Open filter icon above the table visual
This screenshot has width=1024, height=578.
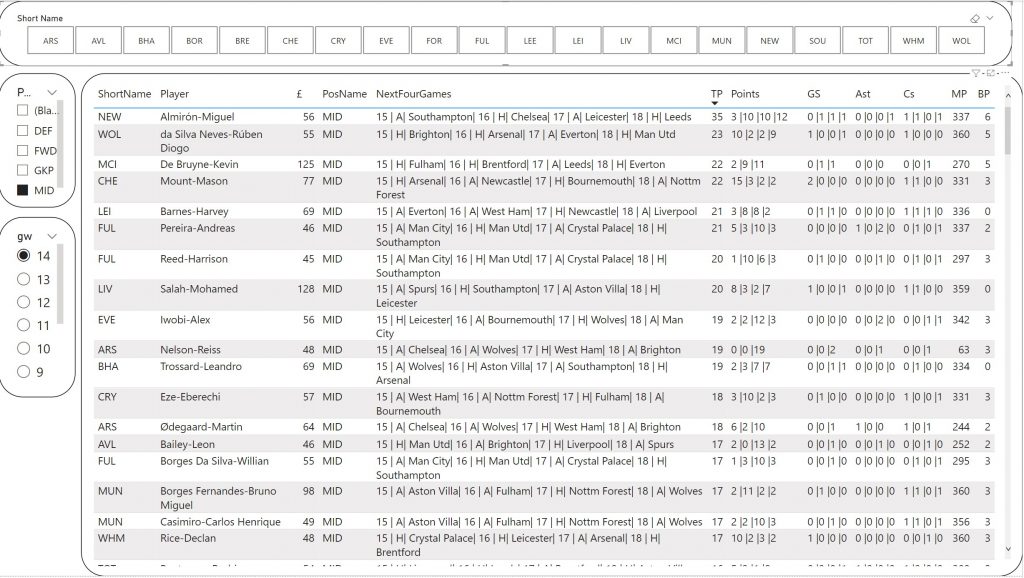coord(976,73)
